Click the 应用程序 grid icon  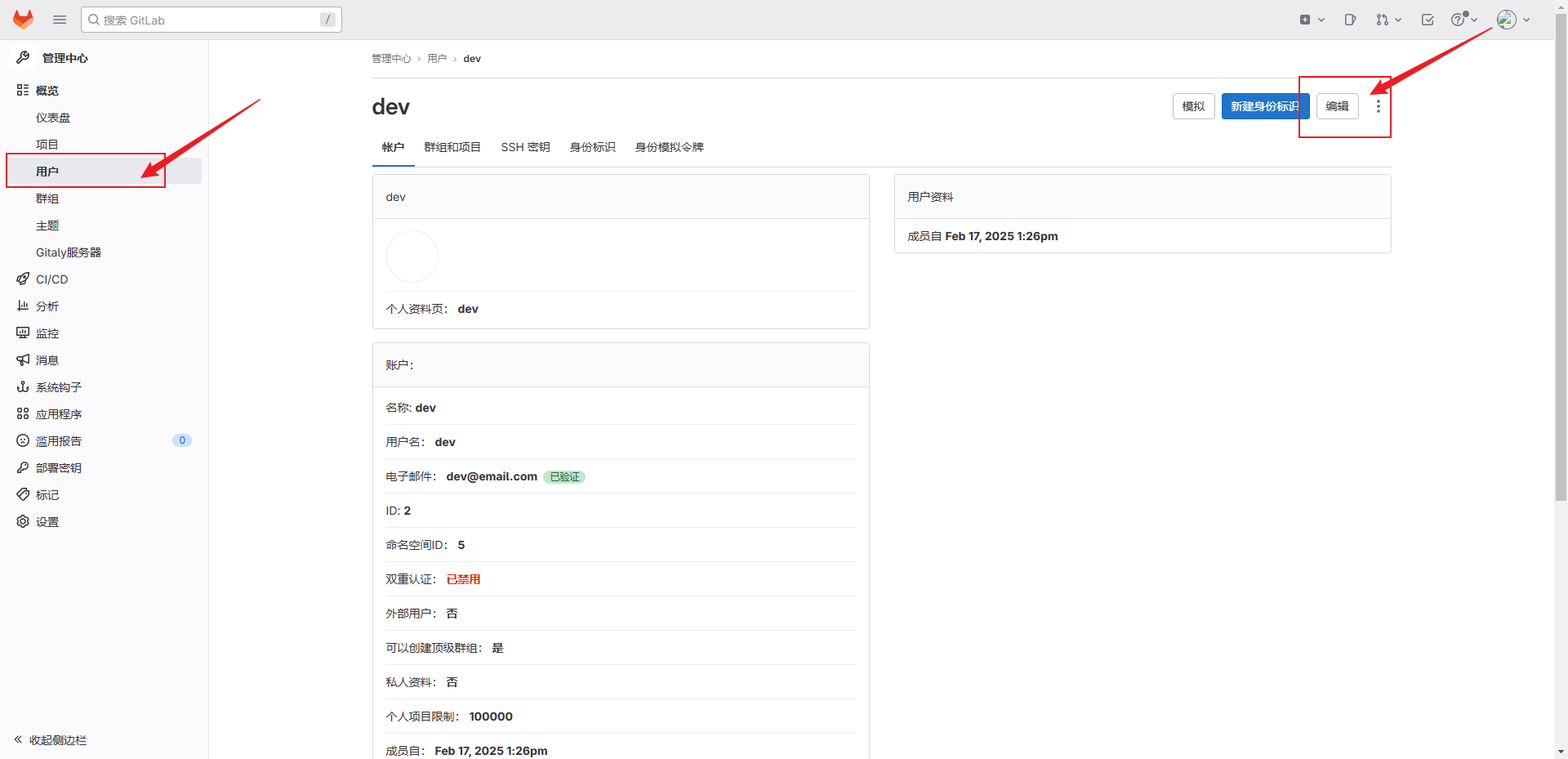(x=23, y=414)
